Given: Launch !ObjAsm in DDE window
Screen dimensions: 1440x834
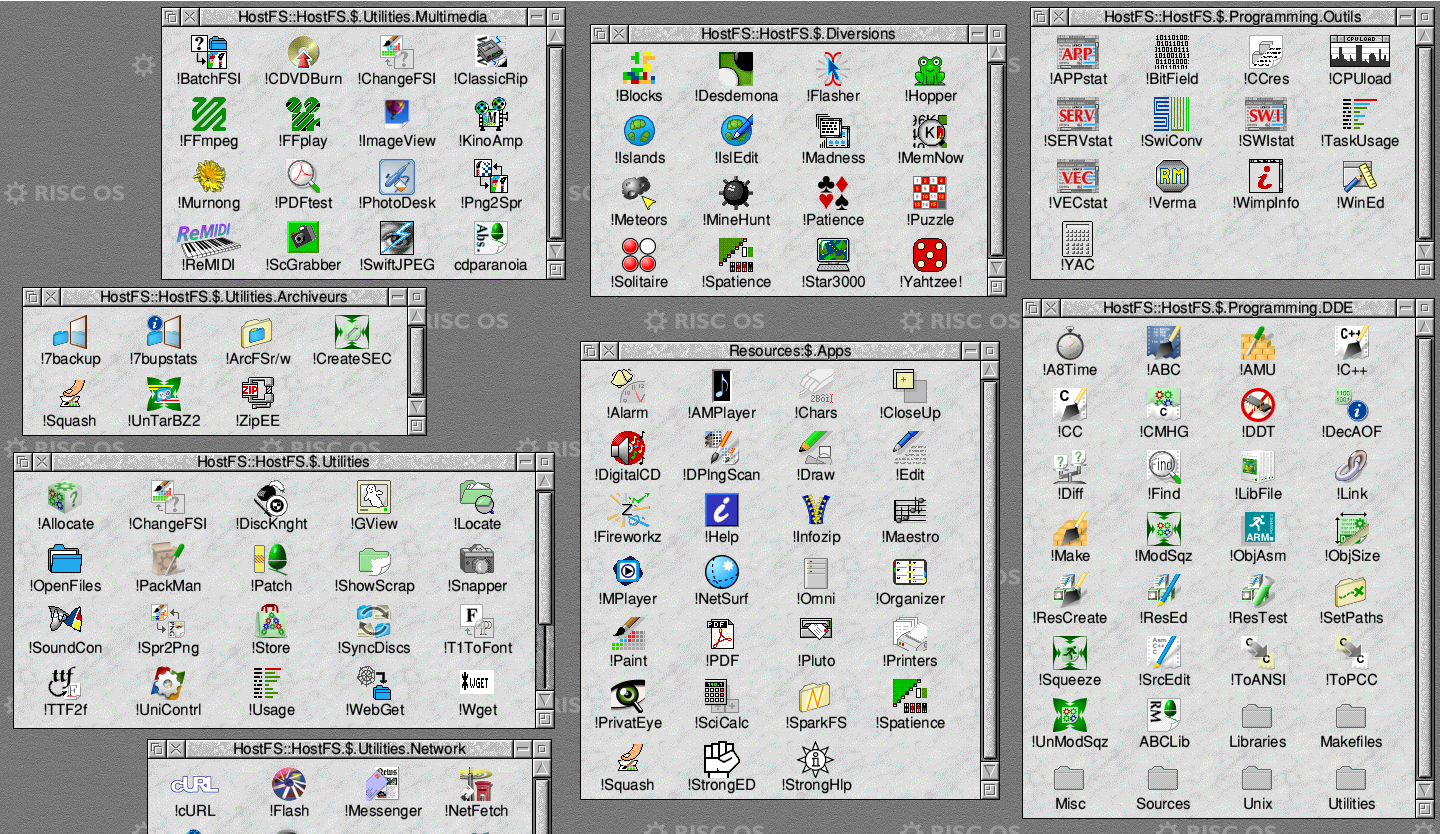Looking at the screenshot, I should click(1258, 530).
